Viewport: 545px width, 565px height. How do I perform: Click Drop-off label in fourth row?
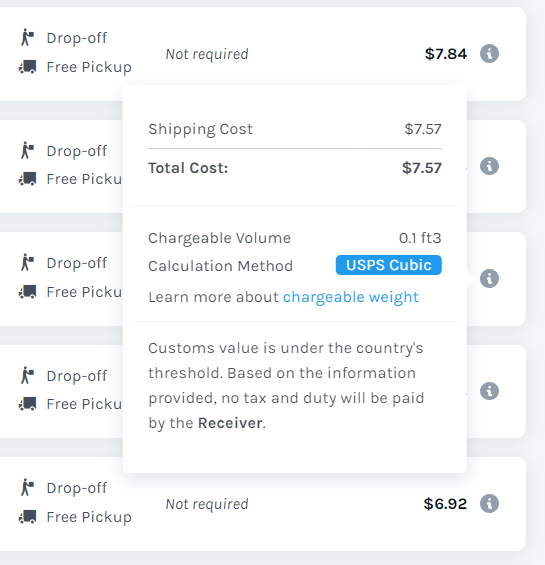pyautogui.click(x=77, y=376)
